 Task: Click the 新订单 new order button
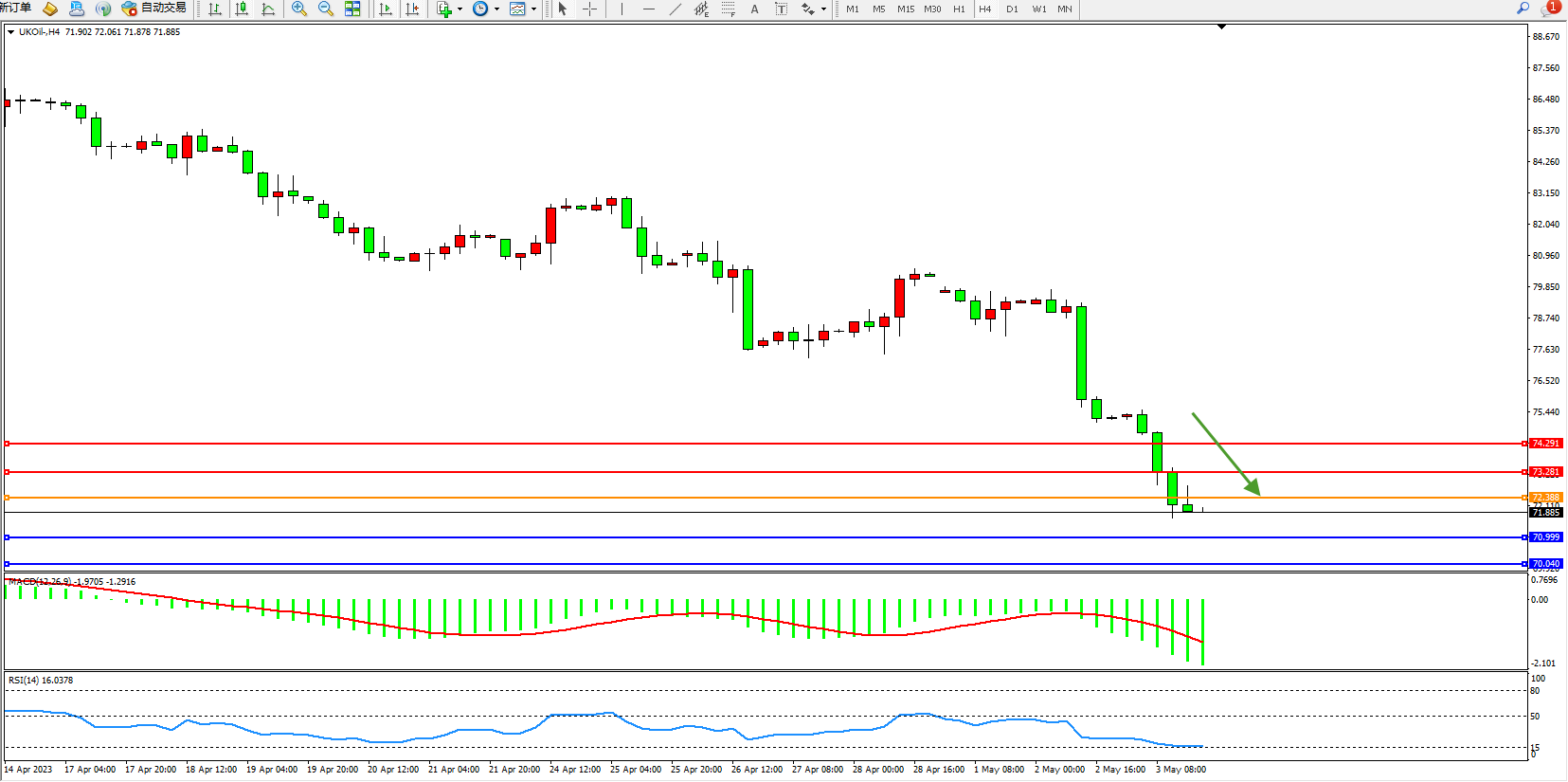[15, 8]
